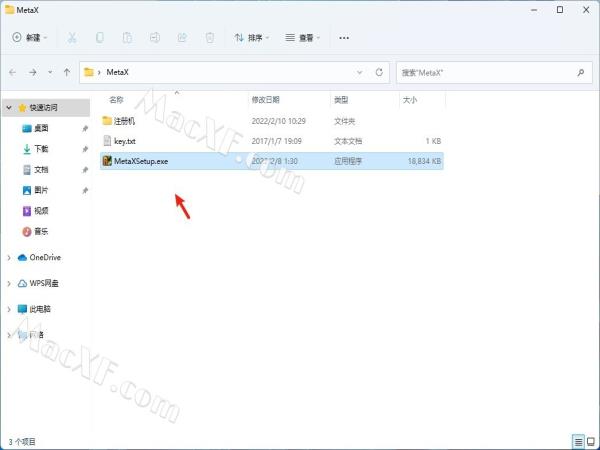
Task: Switch to details view layout
Action: tap(578, 442)
